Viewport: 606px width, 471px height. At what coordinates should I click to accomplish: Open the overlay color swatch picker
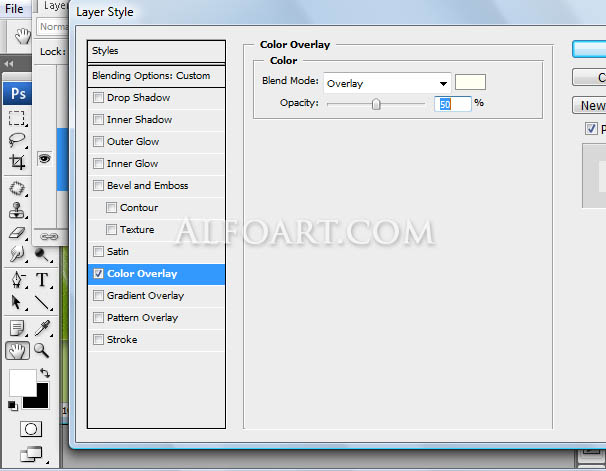tap(470, 82)
